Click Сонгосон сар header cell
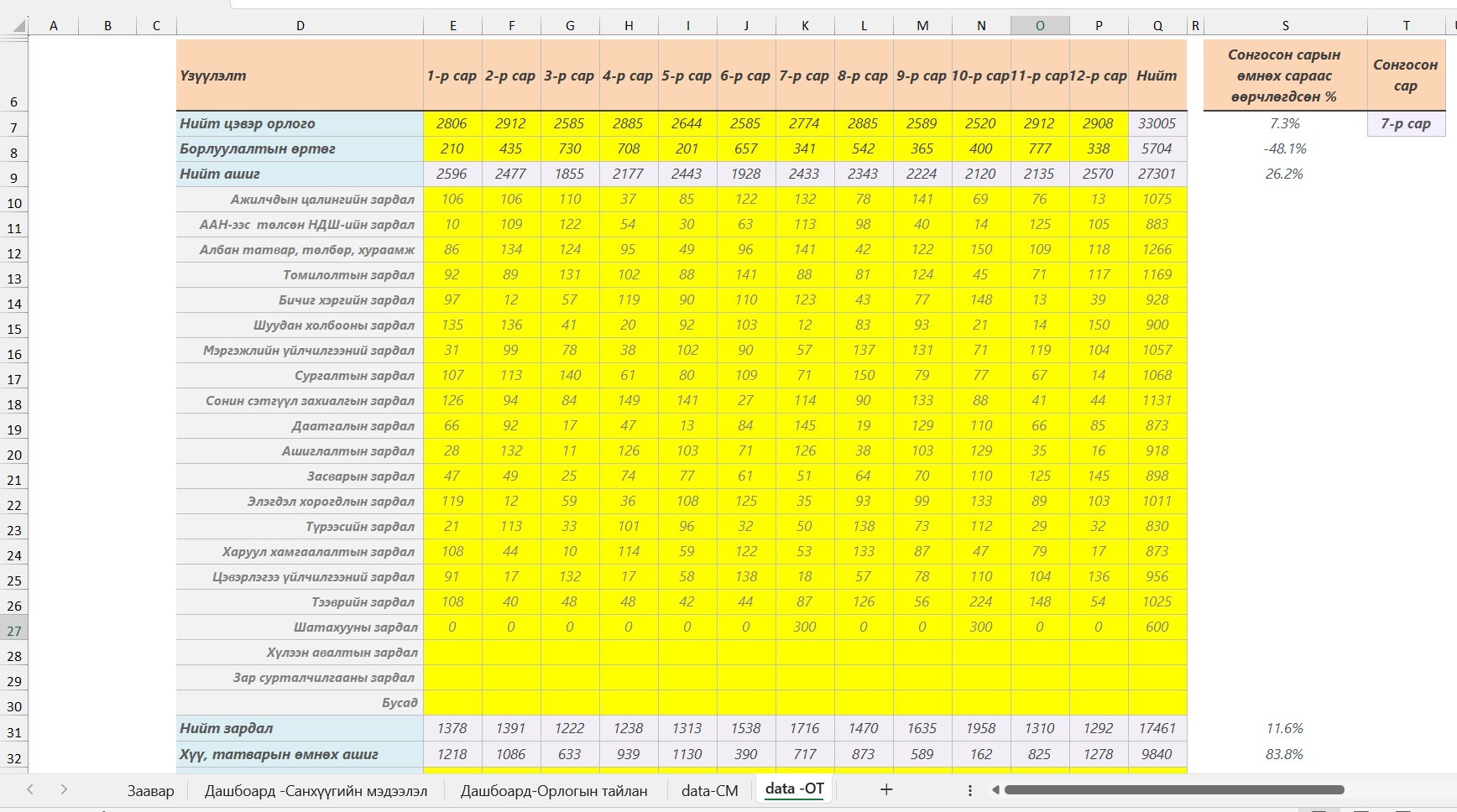 (1406, 75)
